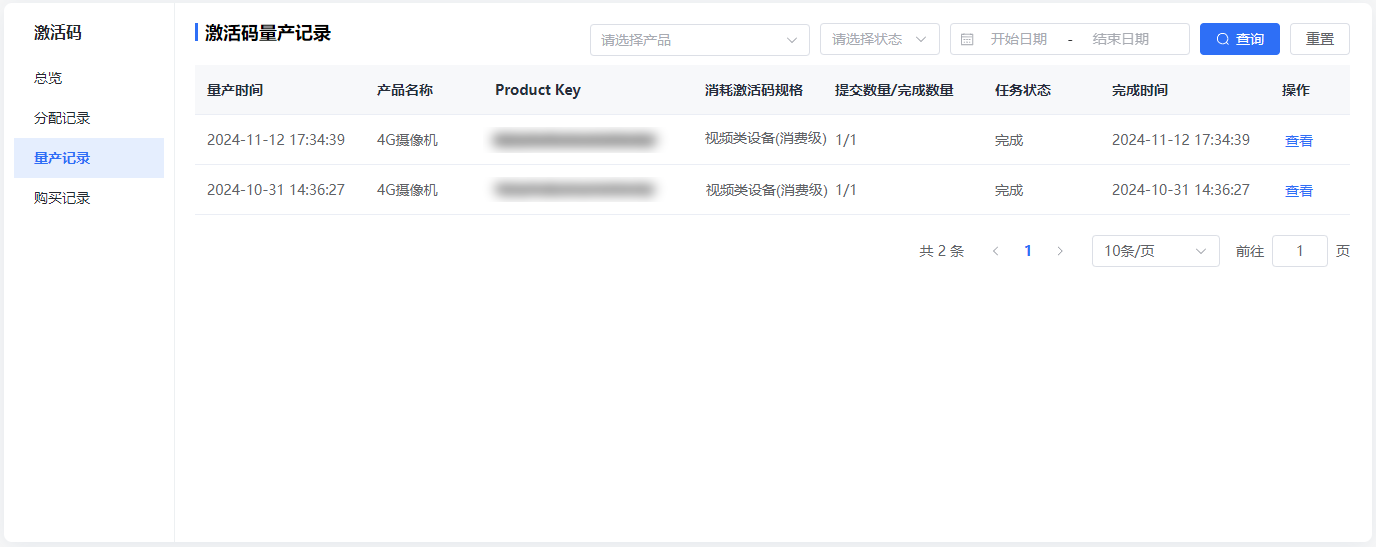The height and width of the screenshot is (547, 1376).
Task: Click the 产品名称 column header
Action: (x=405, y=90)
